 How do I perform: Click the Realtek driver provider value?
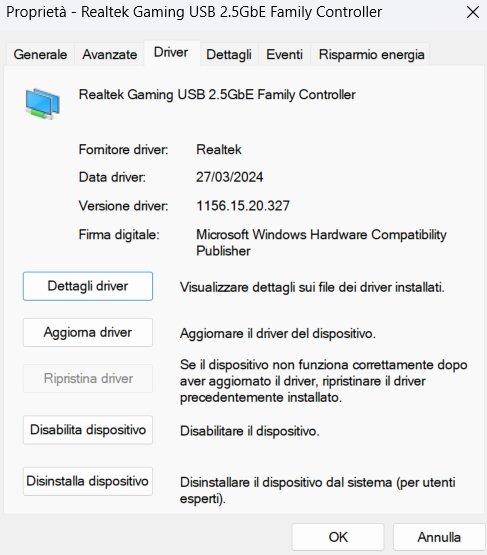pos(219,149)
